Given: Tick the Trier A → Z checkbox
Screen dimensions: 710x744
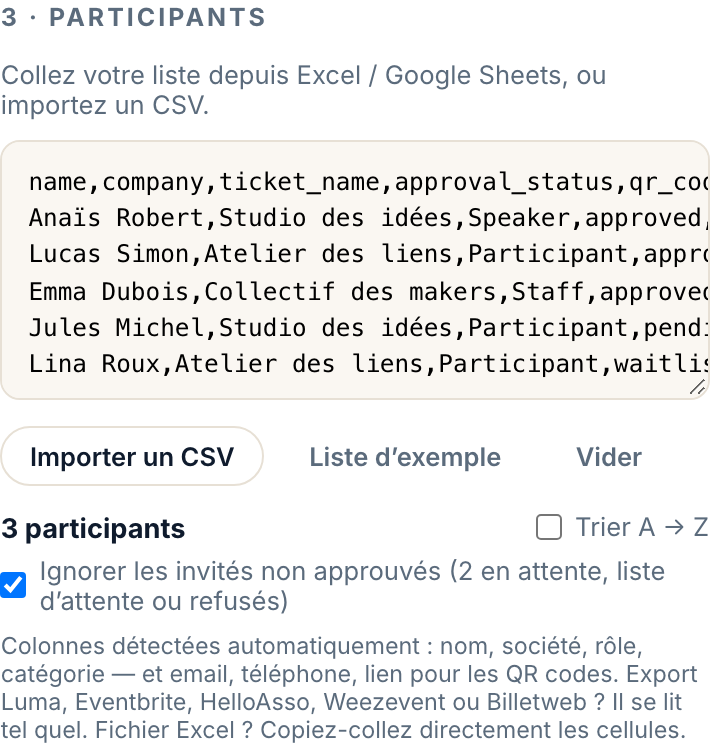Looking at the screenshot, I should [549, 527].
